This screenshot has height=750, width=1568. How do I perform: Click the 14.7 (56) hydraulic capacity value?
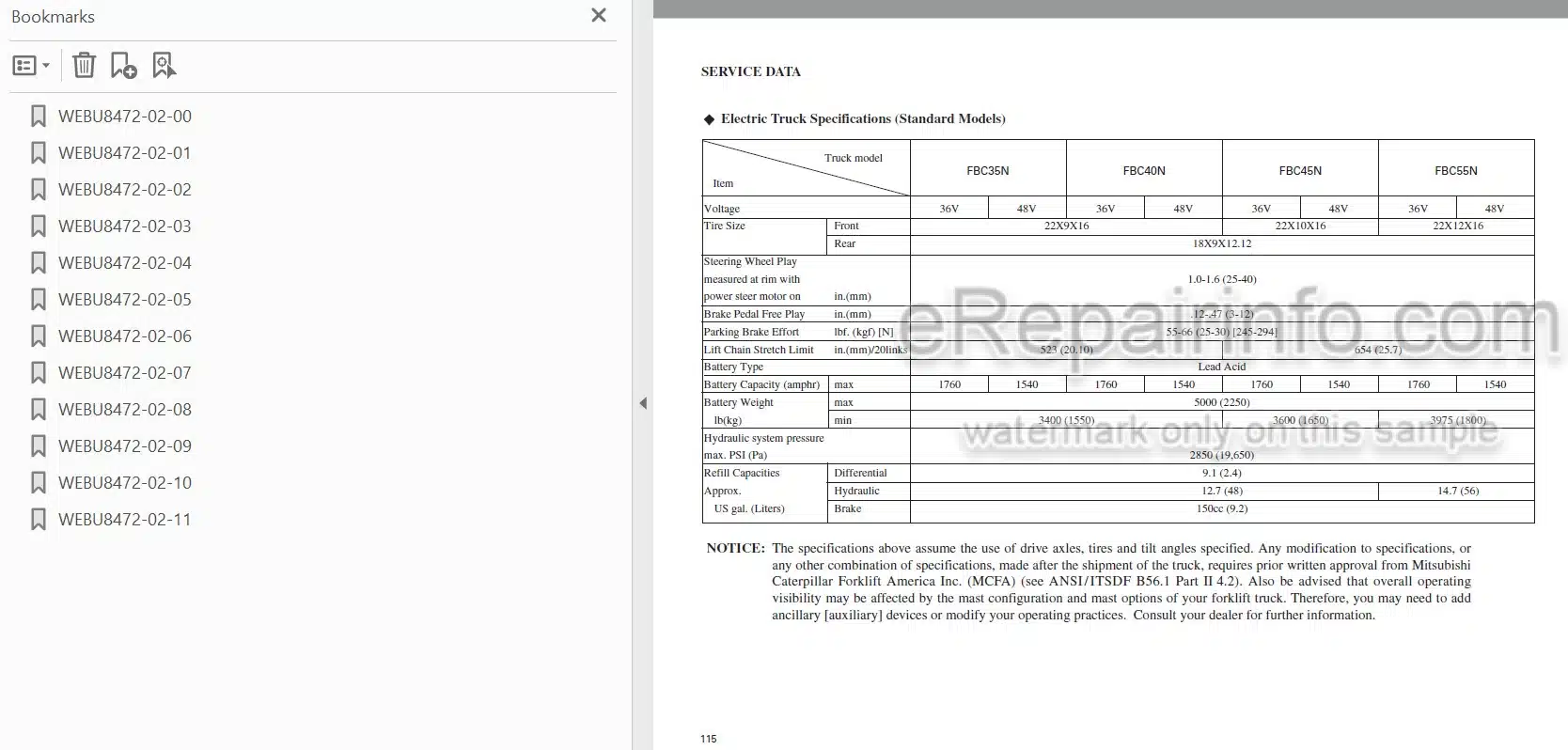1457,491
